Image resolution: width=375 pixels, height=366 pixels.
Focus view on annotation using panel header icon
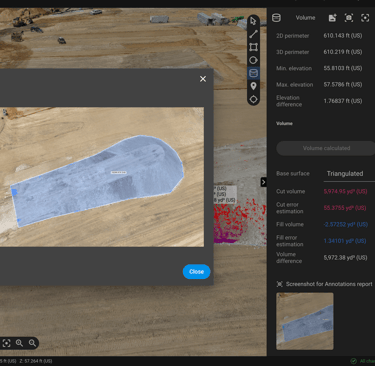click(365, 18)
